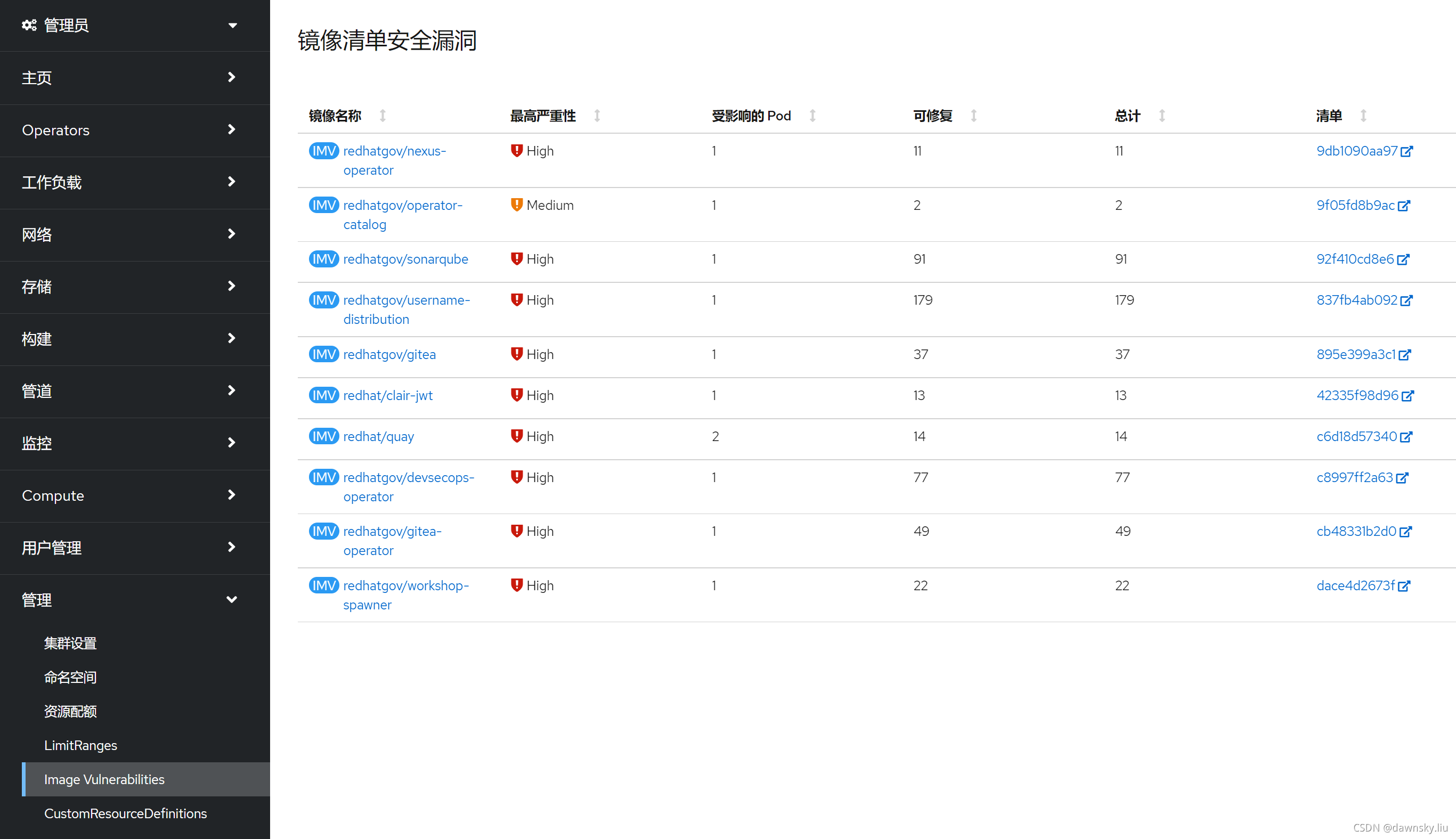Viewport: 1456px width, 839px height.
Task: Click IMV badge for redhatgov/gitea row
Action: pos(324,354)
